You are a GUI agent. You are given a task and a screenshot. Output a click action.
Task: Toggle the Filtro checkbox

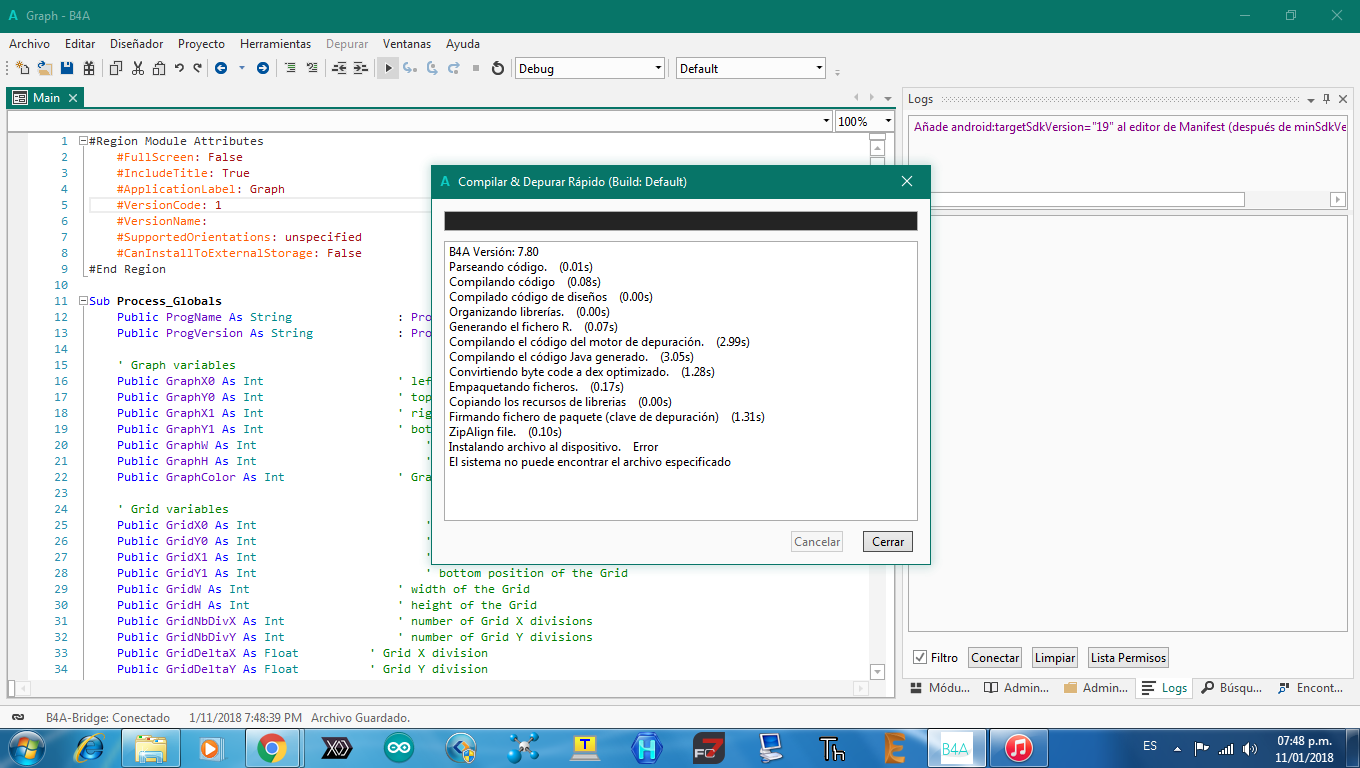[920, 658]
